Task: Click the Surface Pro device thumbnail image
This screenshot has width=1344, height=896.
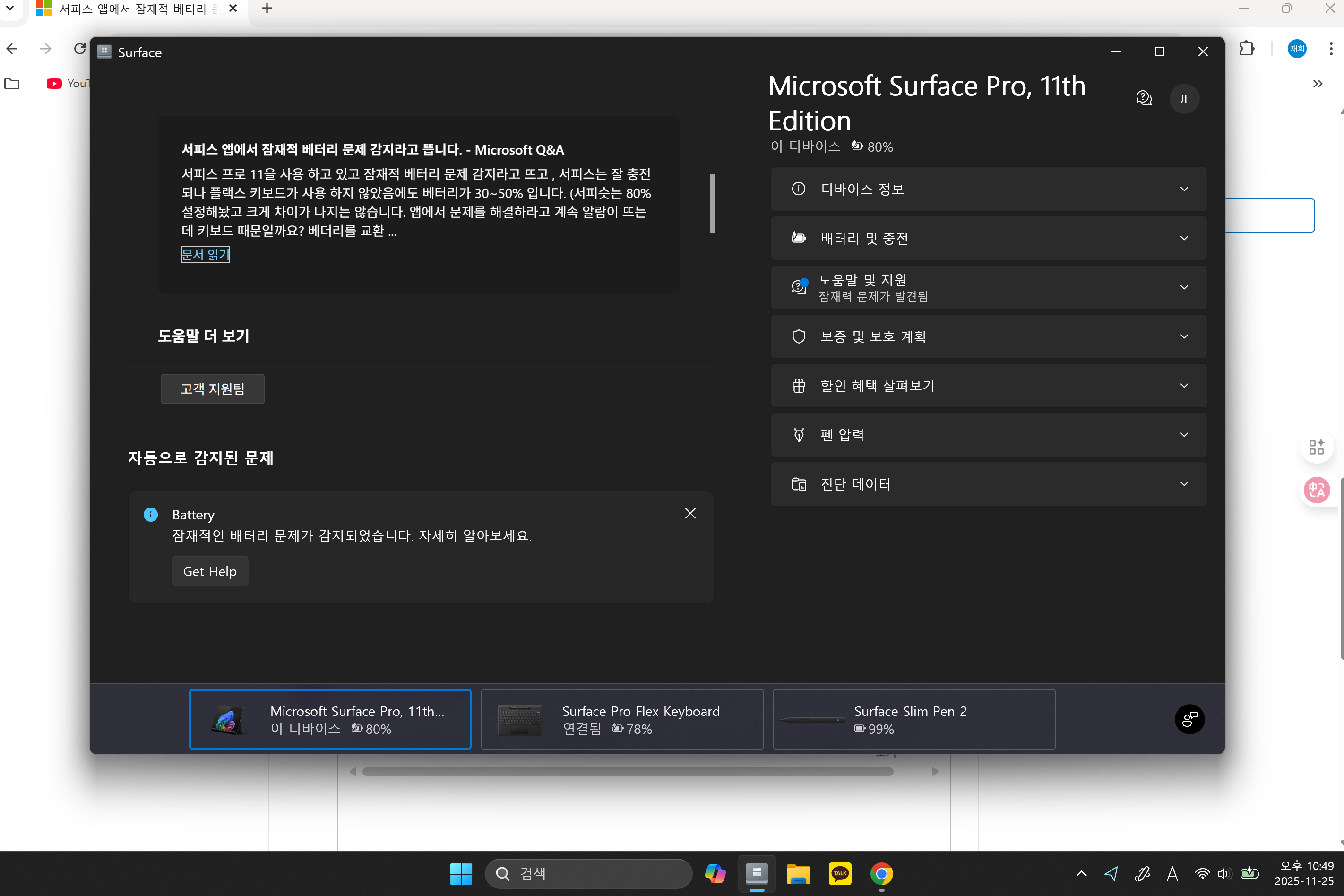Action: (227, 720)
